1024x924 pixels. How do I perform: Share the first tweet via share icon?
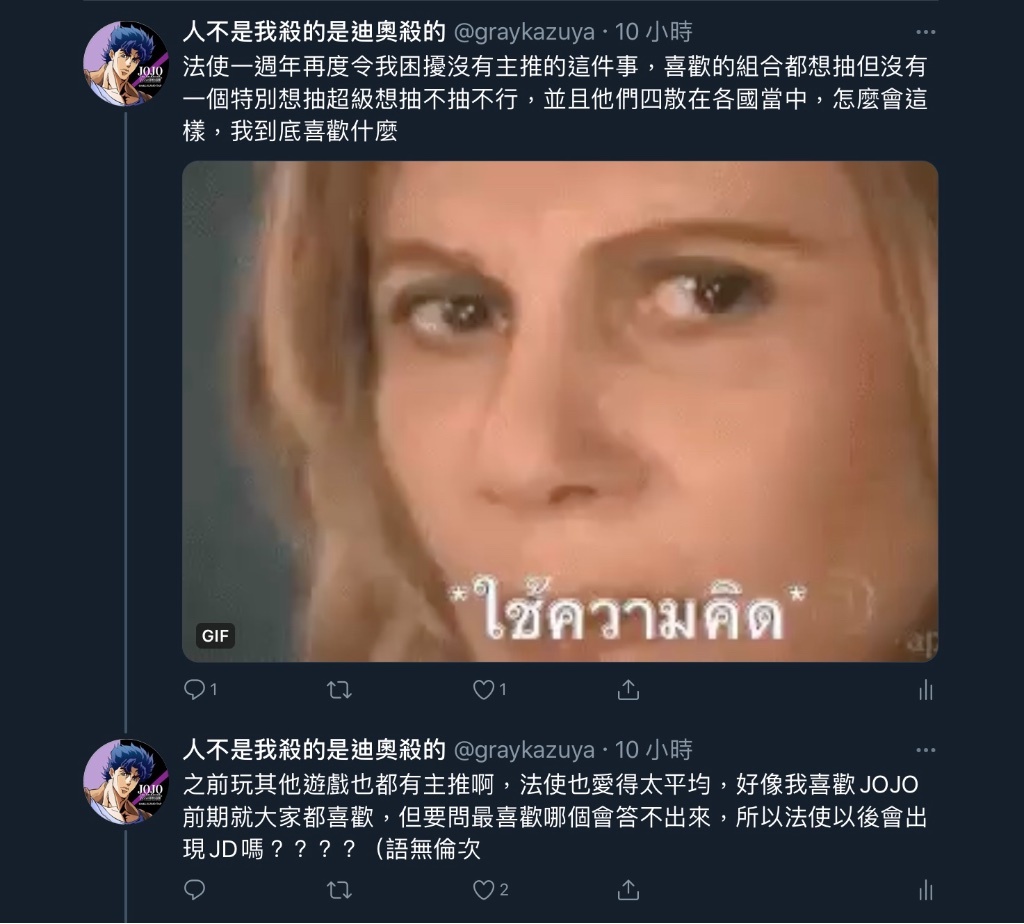tap(628, 689)
